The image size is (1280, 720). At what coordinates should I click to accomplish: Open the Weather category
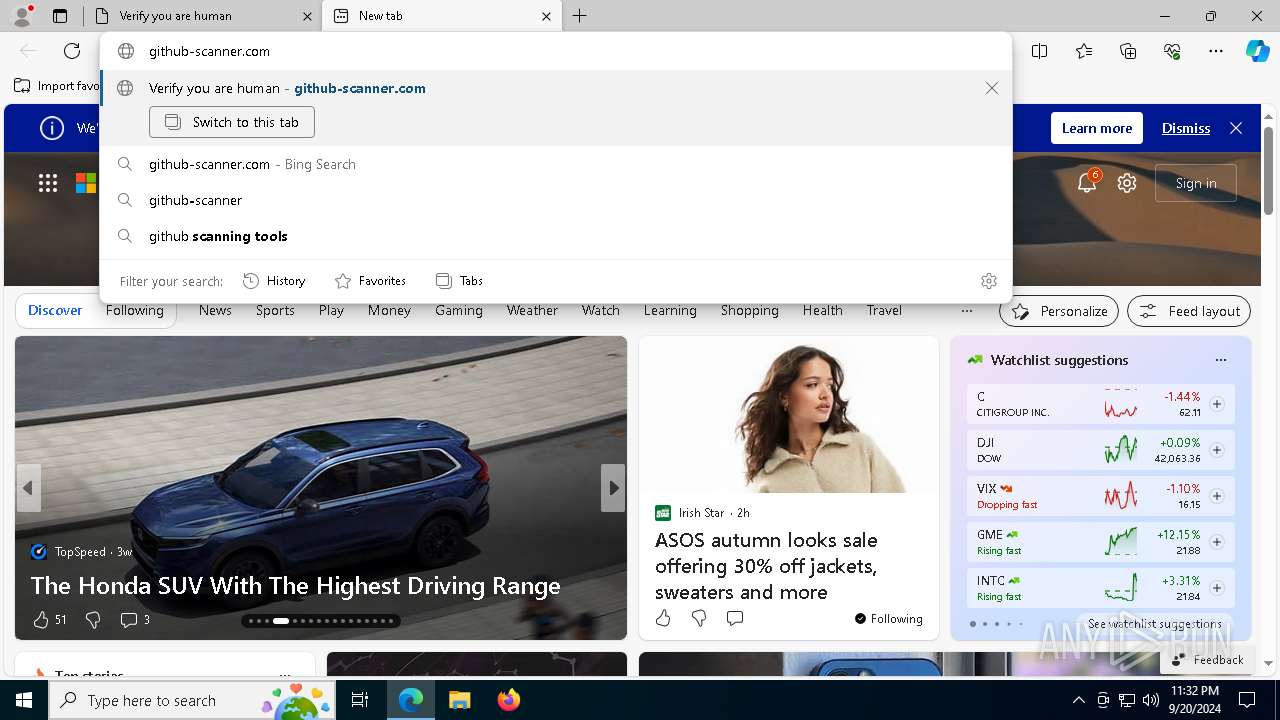(532, 311)
